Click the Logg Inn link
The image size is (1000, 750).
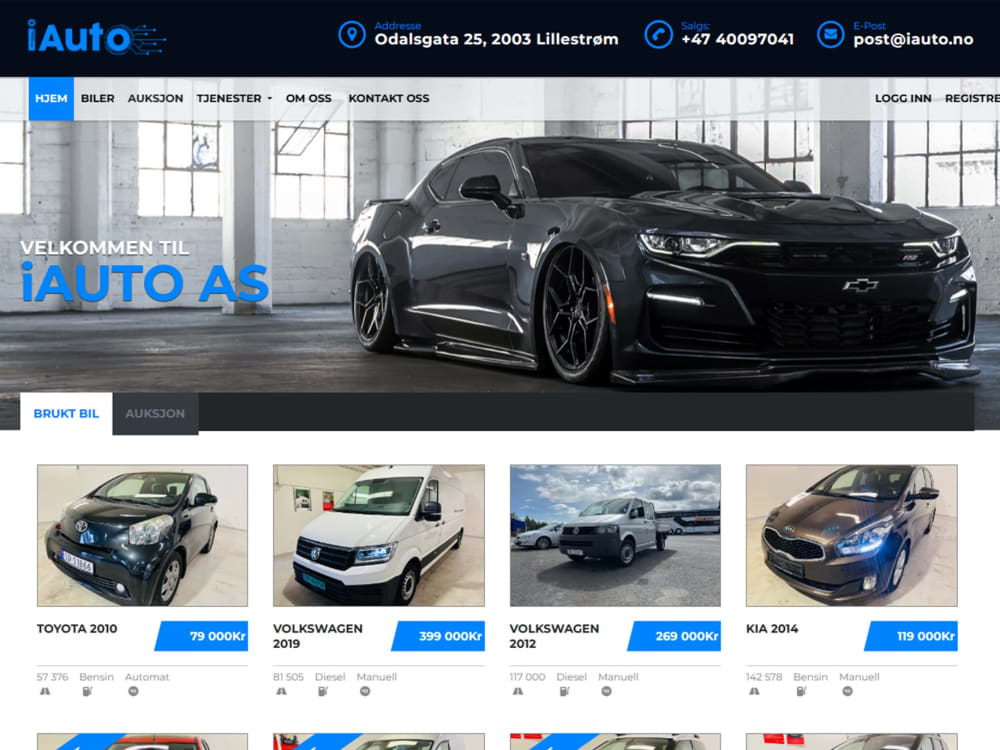[x=903, y=98]
